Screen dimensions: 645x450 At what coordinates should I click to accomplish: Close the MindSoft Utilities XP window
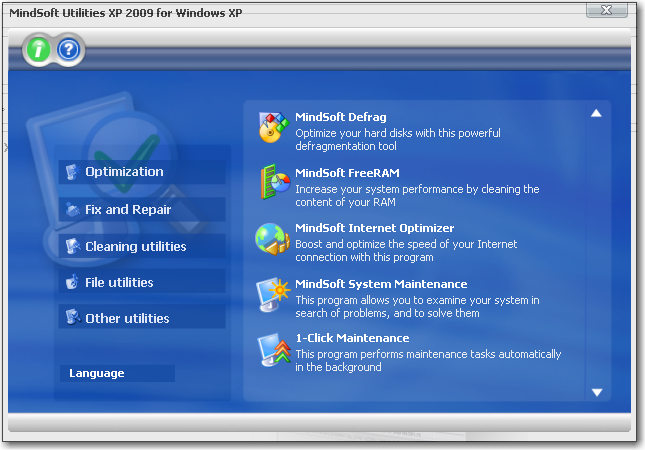[607, 10]
